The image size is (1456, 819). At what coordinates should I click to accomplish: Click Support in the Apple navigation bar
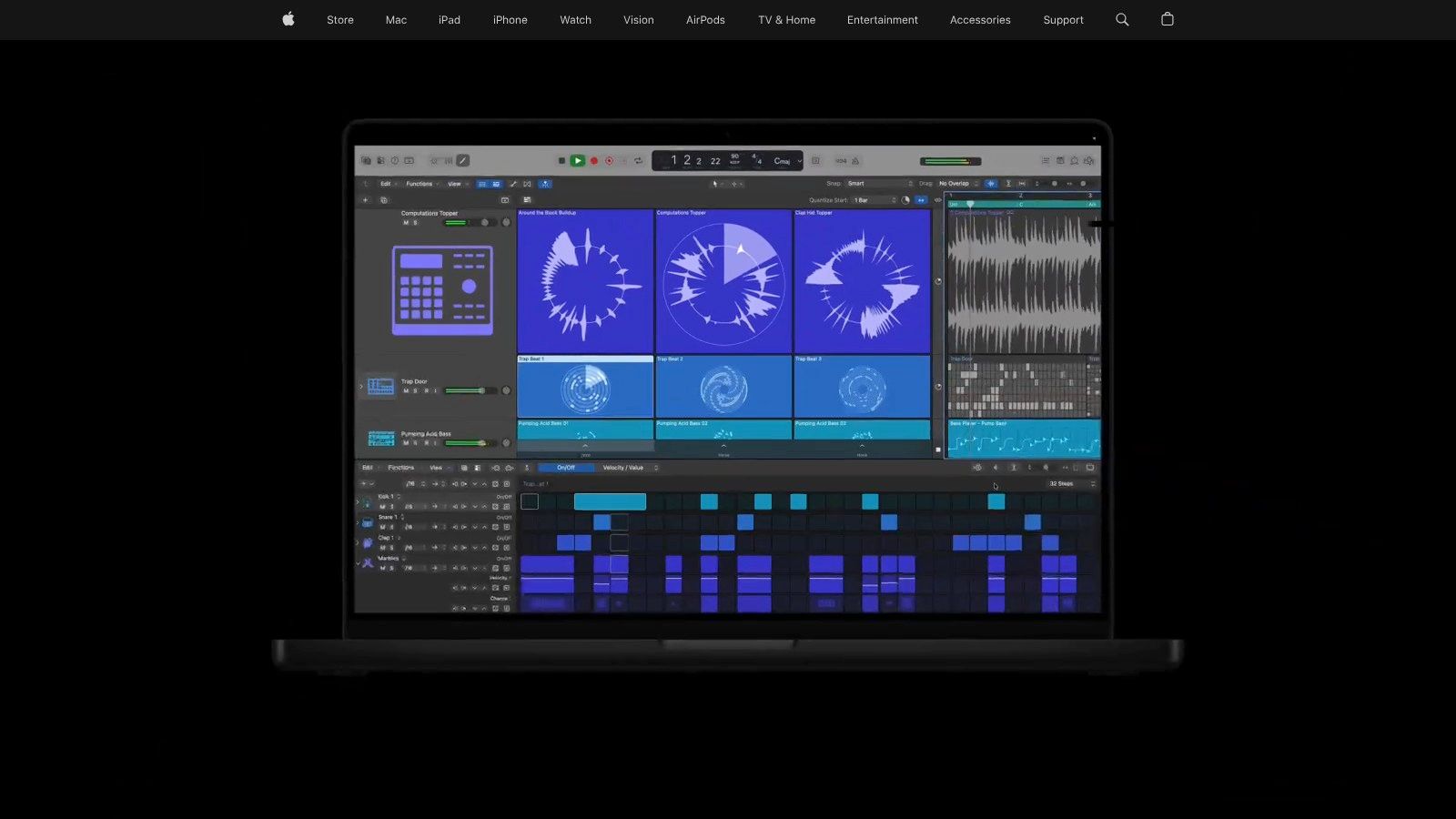(x=1063, y=19)
